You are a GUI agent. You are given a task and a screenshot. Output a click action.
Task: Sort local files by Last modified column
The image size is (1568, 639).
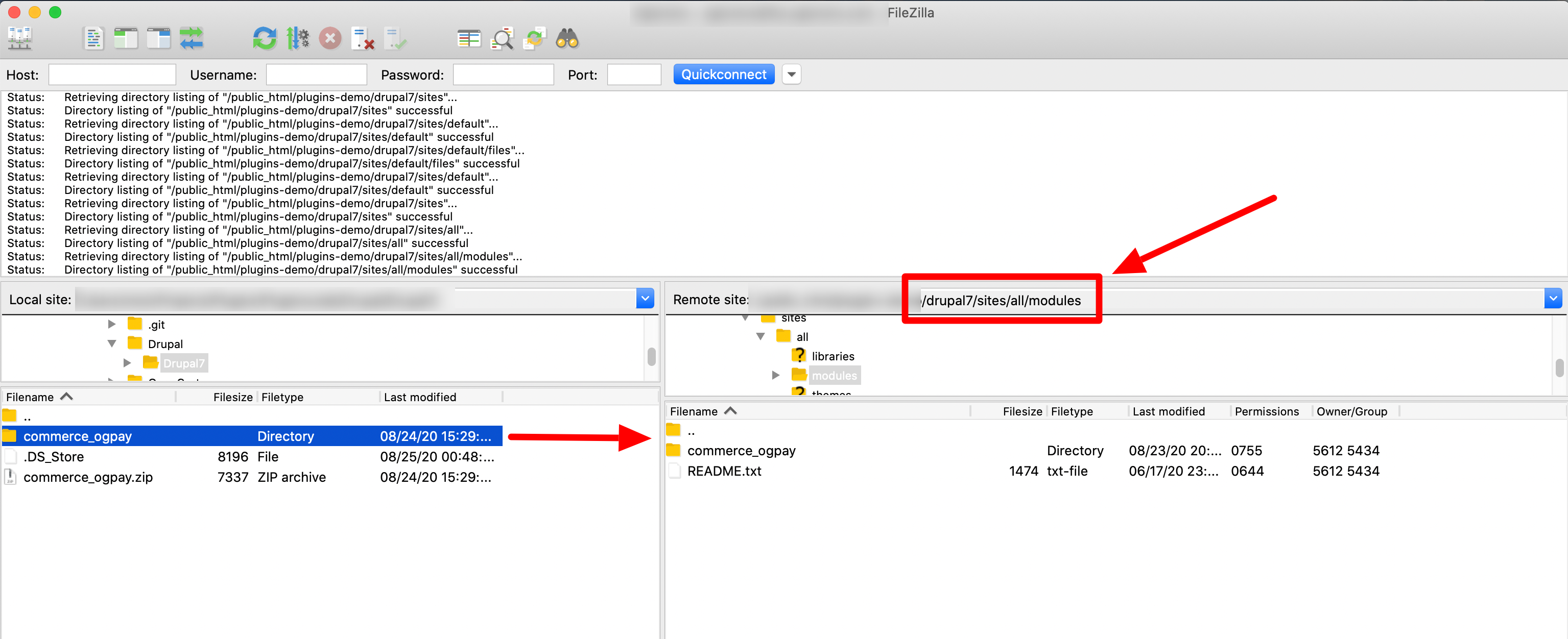419,397
